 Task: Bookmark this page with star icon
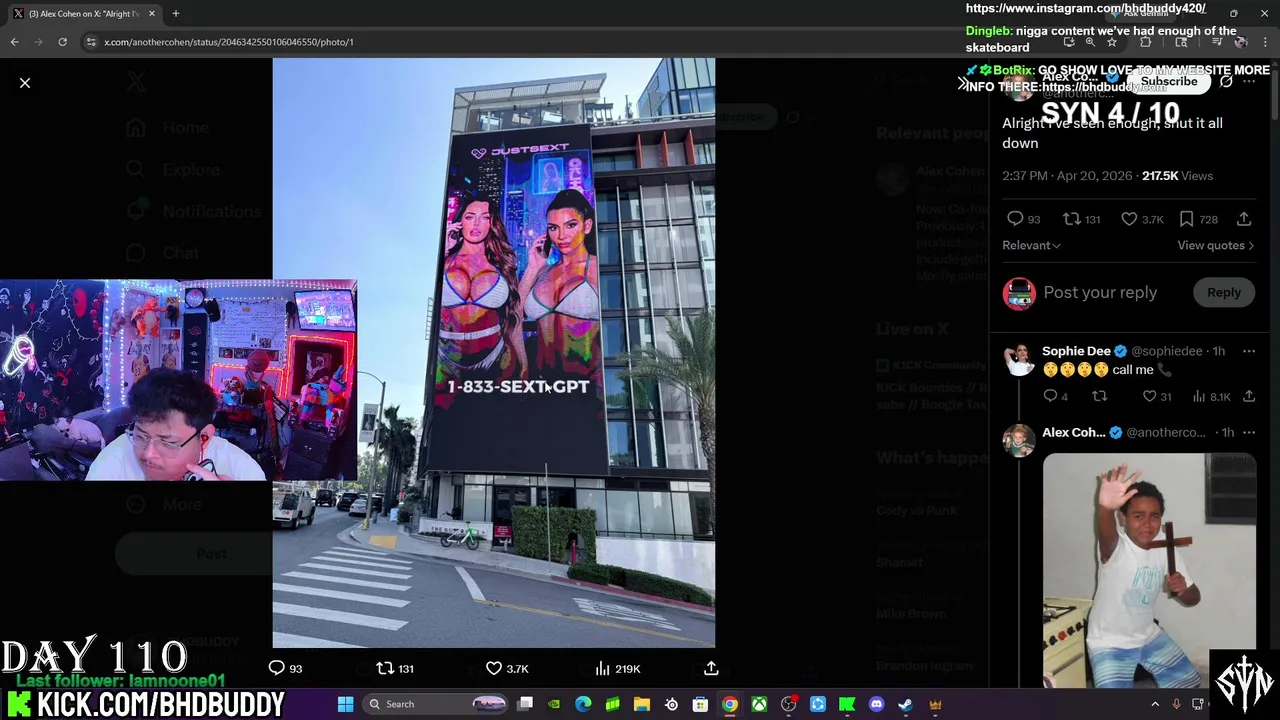point(1111,42)
